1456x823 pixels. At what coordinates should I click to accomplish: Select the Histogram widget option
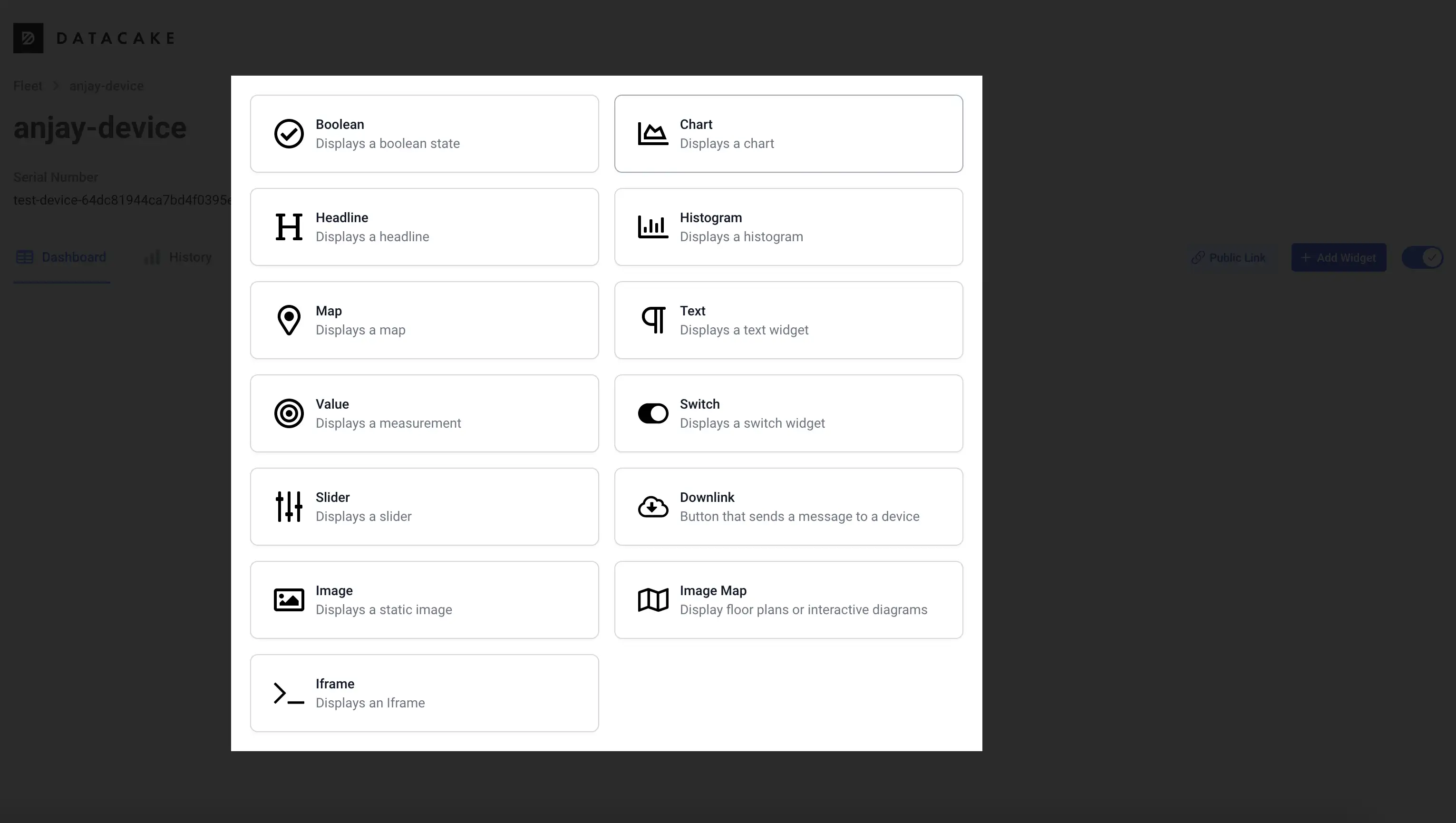(x=789, y=226)
